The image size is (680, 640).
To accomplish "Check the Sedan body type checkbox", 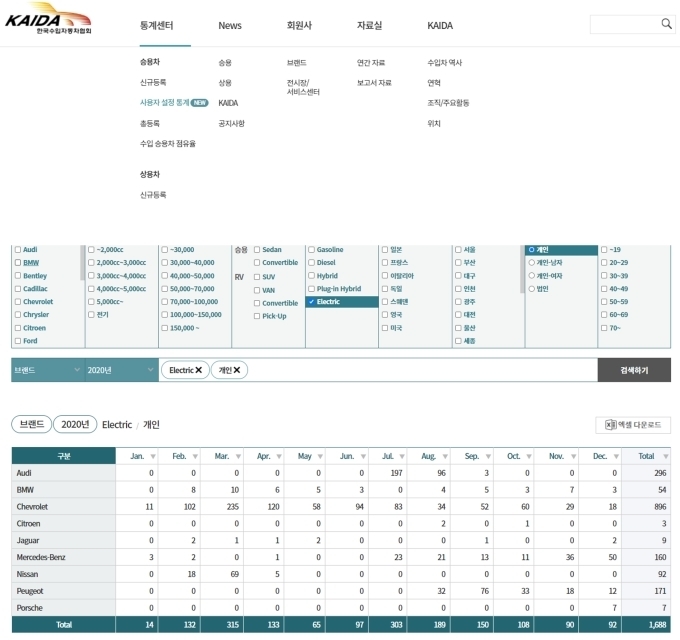I will pyautogui.click(x=257, y=249).
